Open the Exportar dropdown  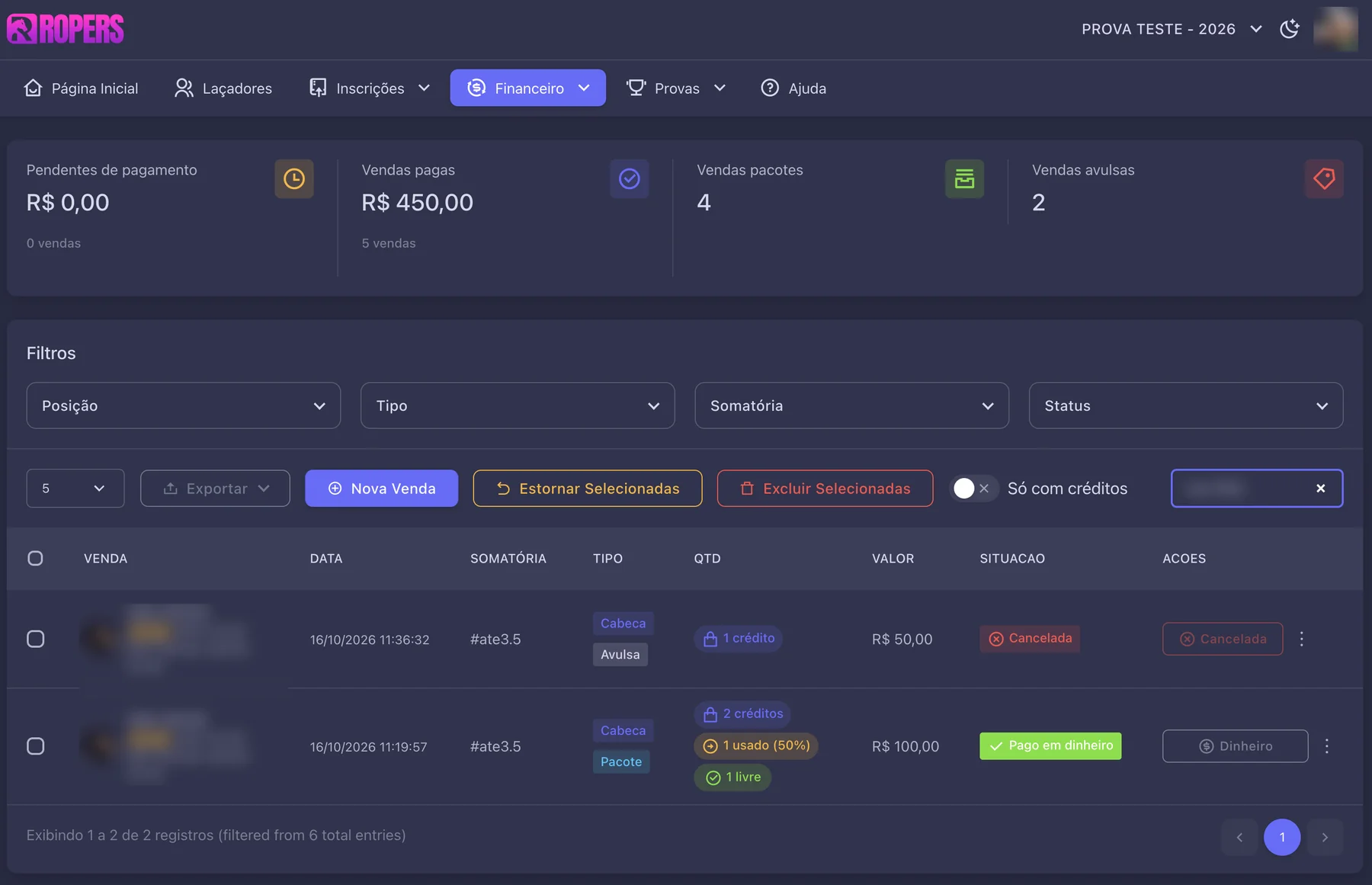(215, 488)
